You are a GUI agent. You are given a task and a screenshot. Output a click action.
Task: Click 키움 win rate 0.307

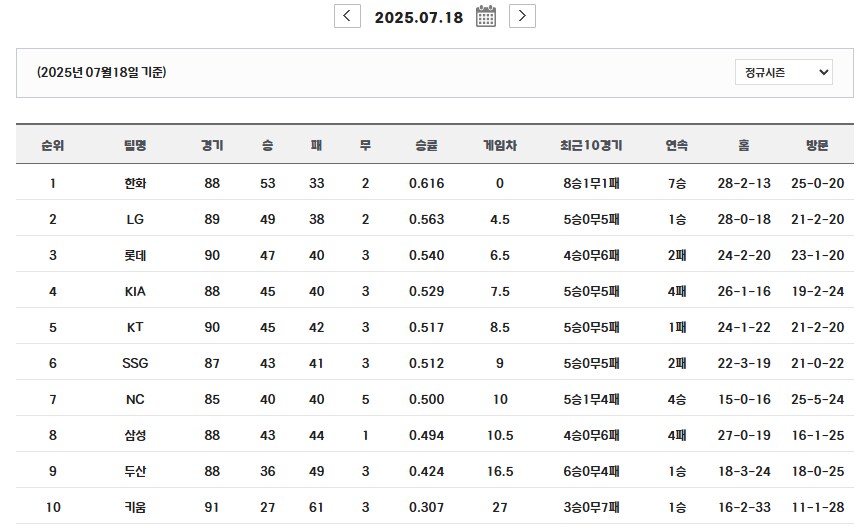[426, 507]
